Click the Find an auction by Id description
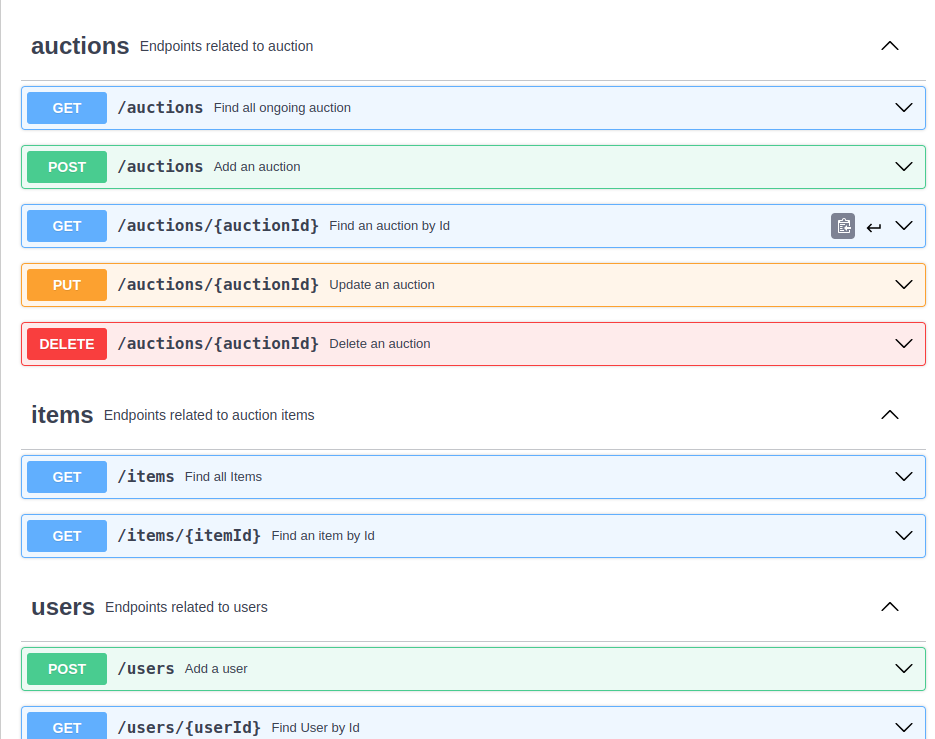This screenshot has width=935, height=739. click(x=389, y=226)
